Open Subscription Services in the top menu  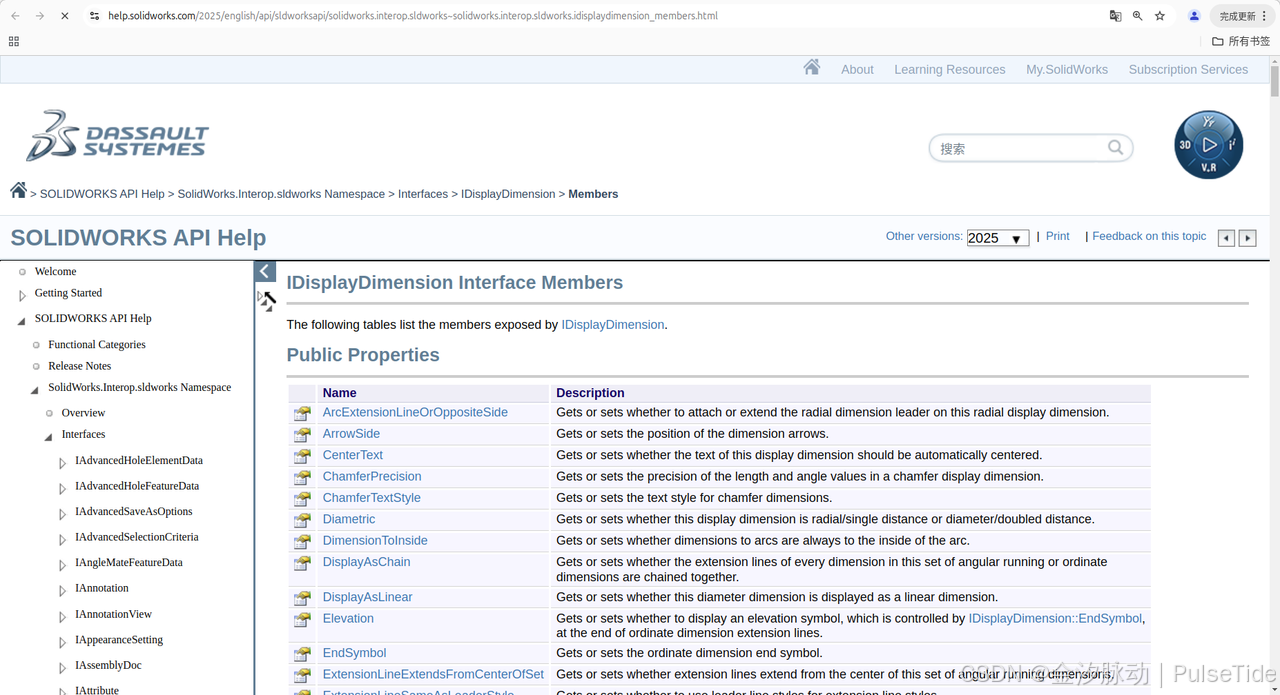point(1188,69)
